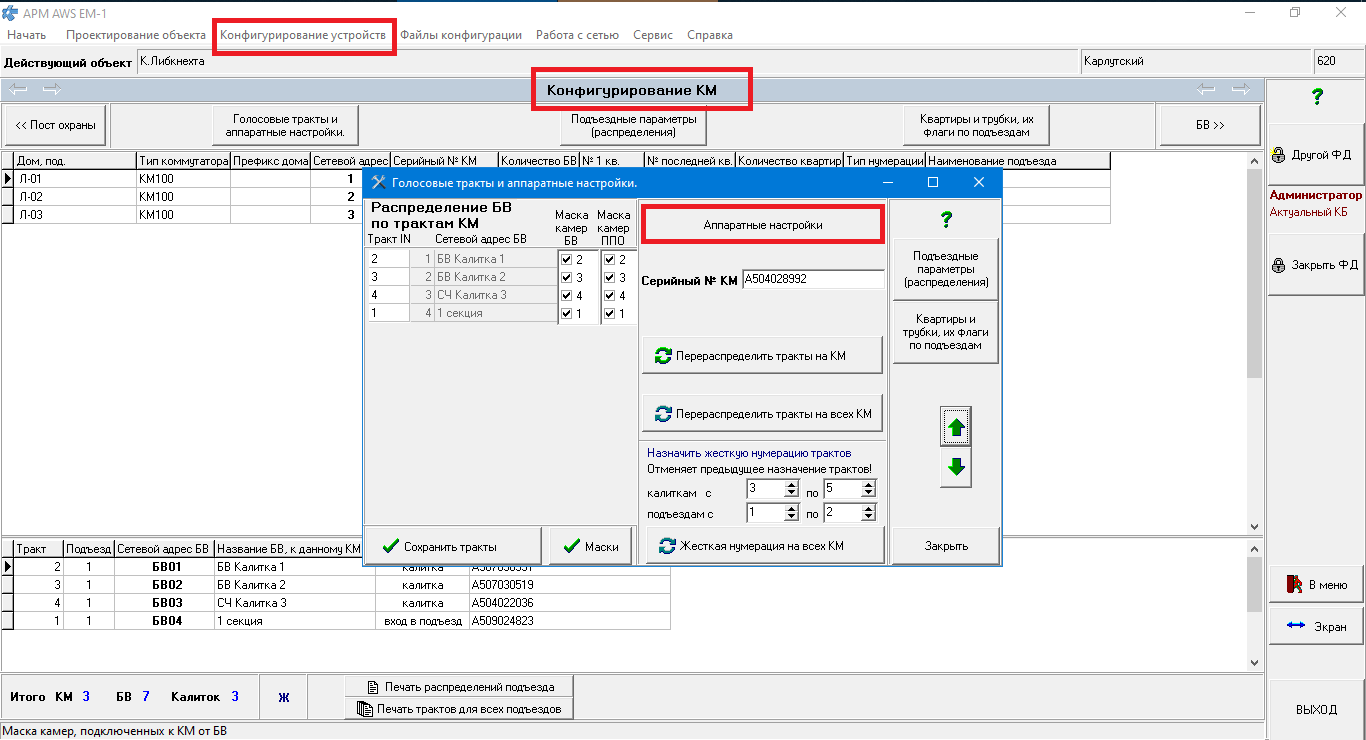Open Проектирование объекта menu
Image resolution: width=1366 pixels, height=740 pixels.
(136, 35)
